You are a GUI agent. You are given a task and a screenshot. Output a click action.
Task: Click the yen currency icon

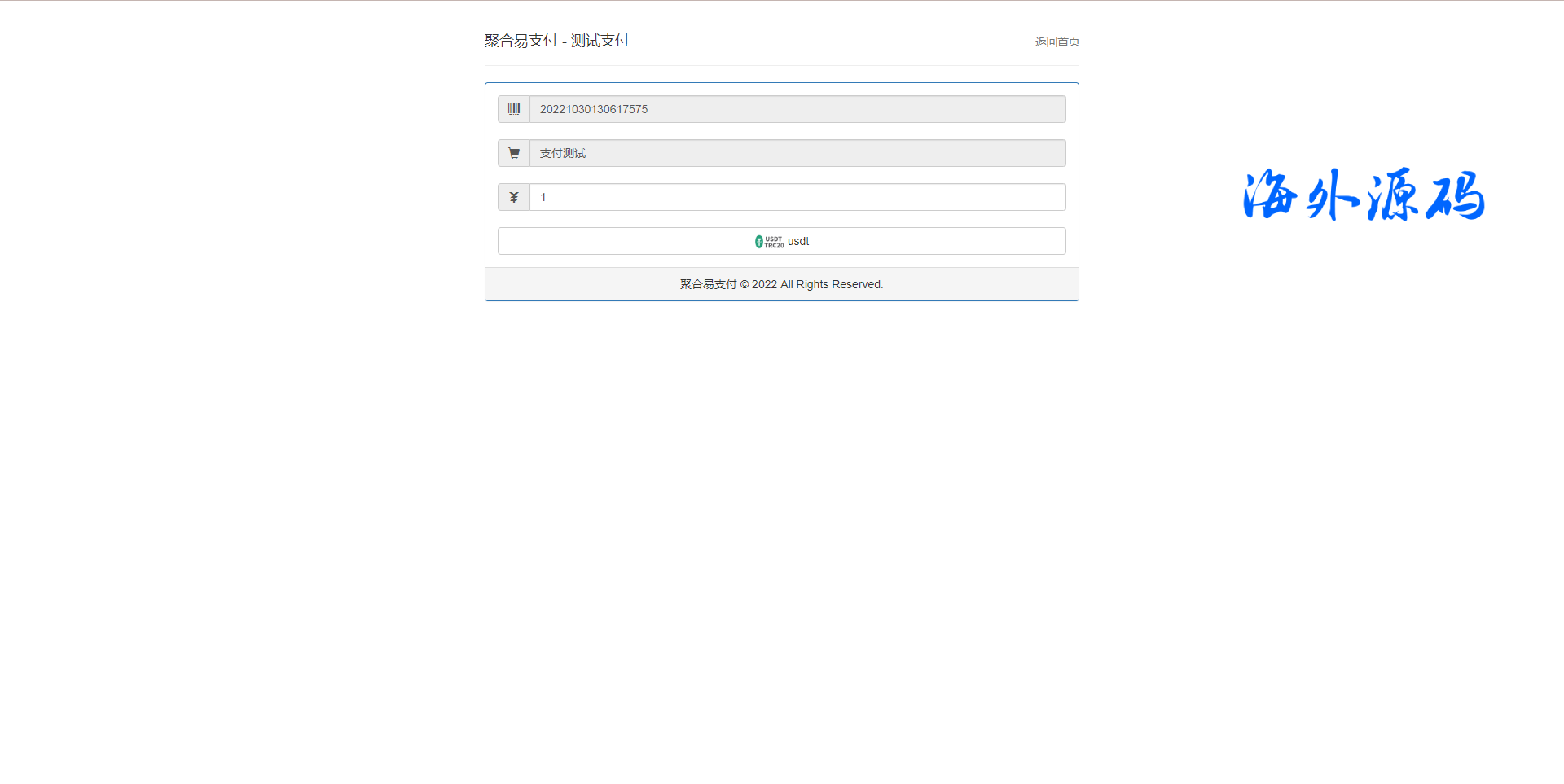point(514,197)
